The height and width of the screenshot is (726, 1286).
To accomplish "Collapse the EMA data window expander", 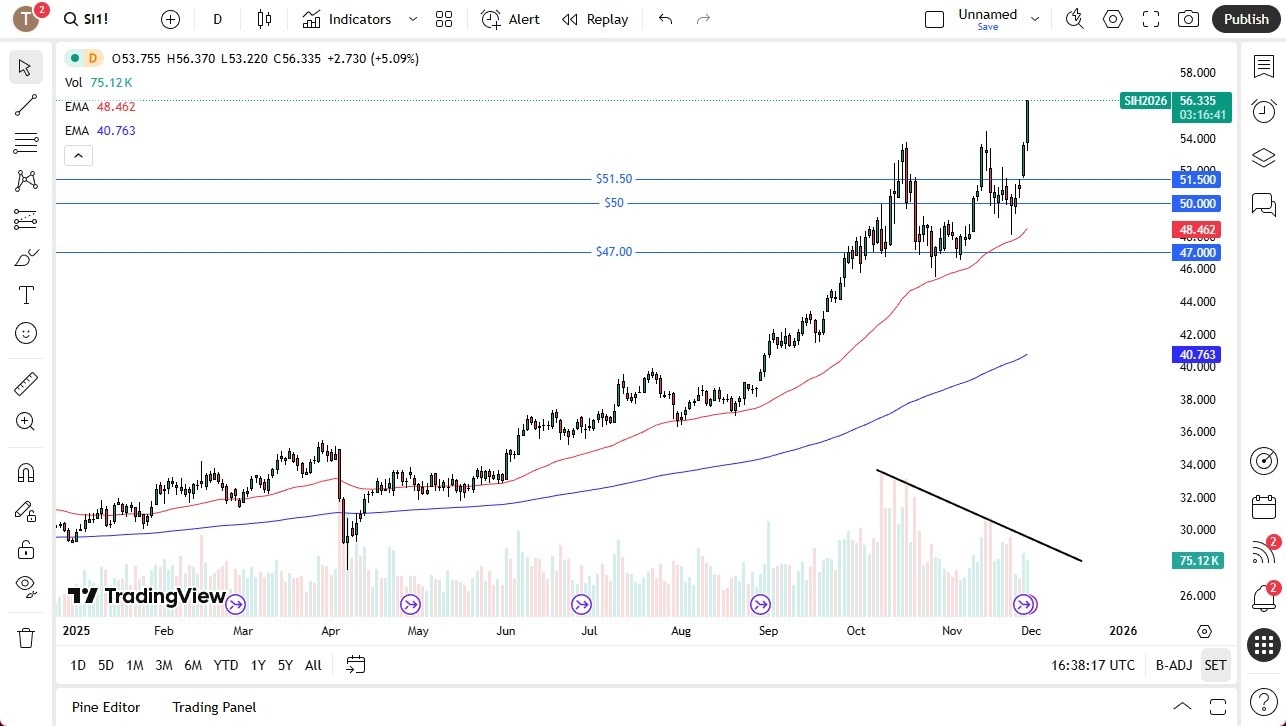I will point(78,155).
